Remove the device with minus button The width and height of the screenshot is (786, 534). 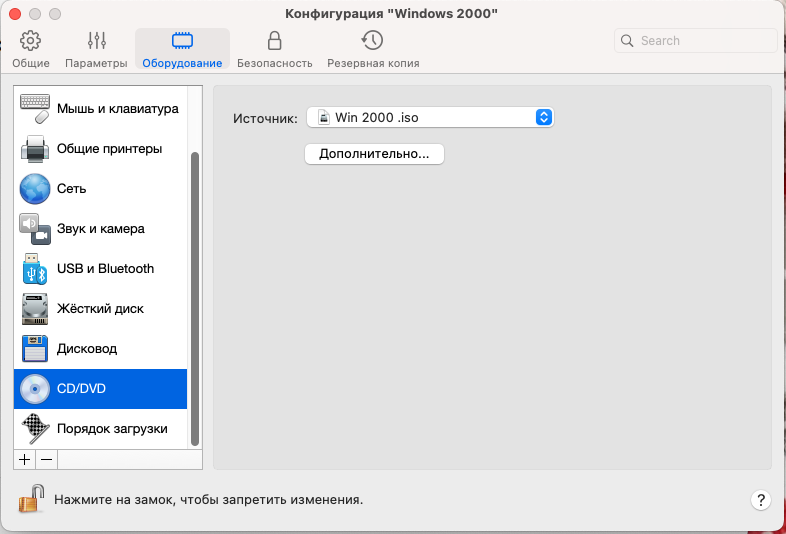tap(46, 459)
